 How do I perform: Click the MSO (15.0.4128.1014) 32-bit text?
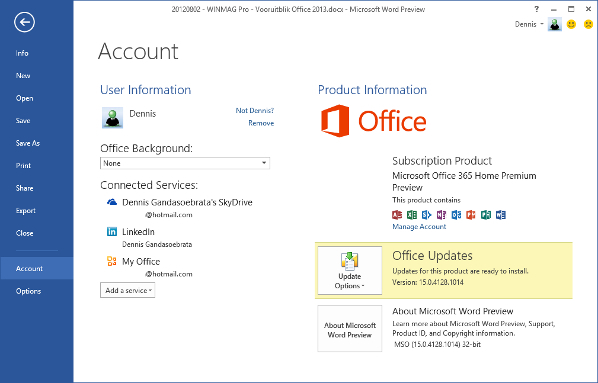click(x=437, y=344)
